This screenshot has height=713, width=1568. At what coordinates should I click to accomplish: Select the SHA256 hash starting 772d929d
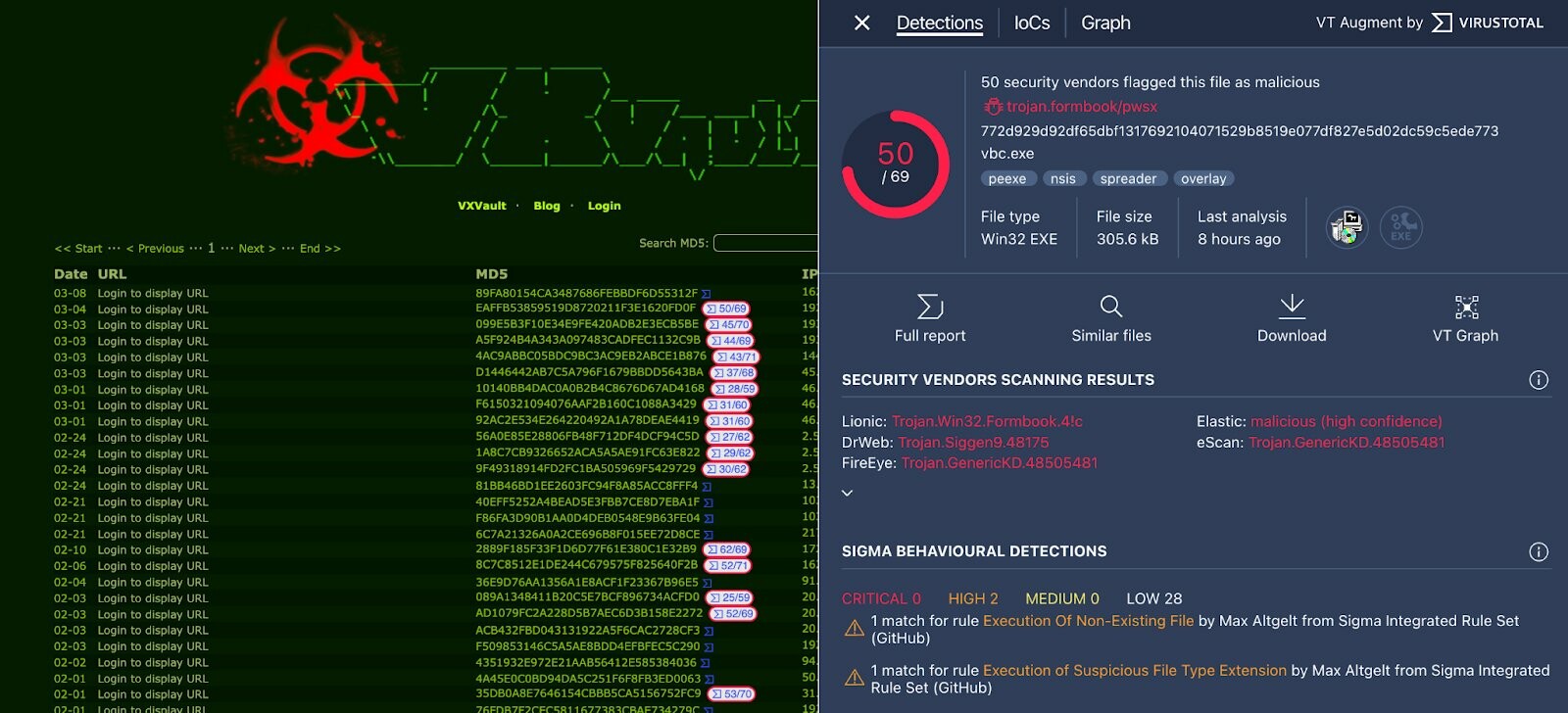(x=1240, y=131)
